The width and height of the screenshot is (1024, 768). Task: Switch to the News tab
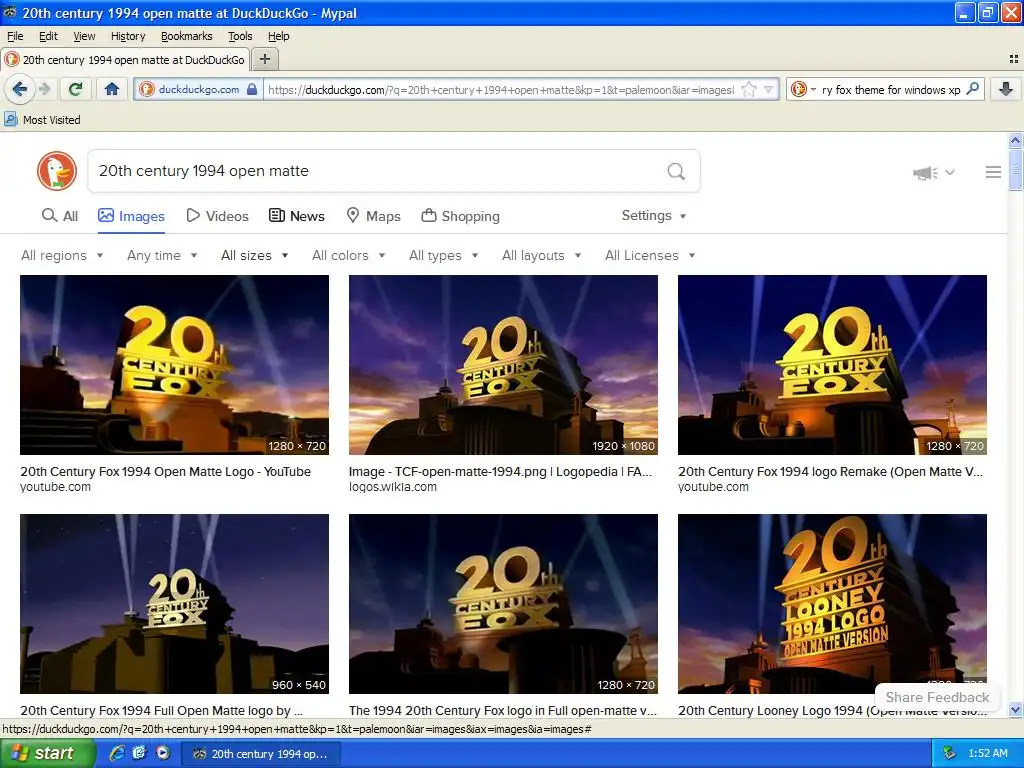(297, 216)
